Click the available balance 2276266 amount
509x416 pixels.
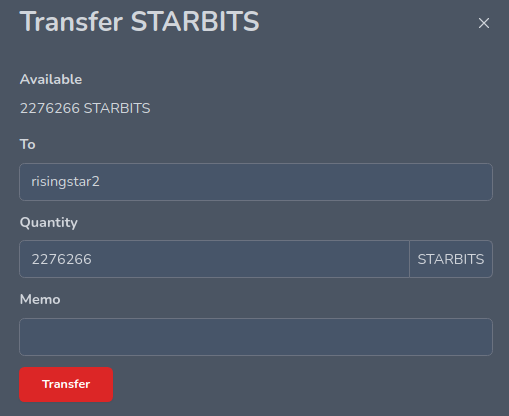point(50,108)
